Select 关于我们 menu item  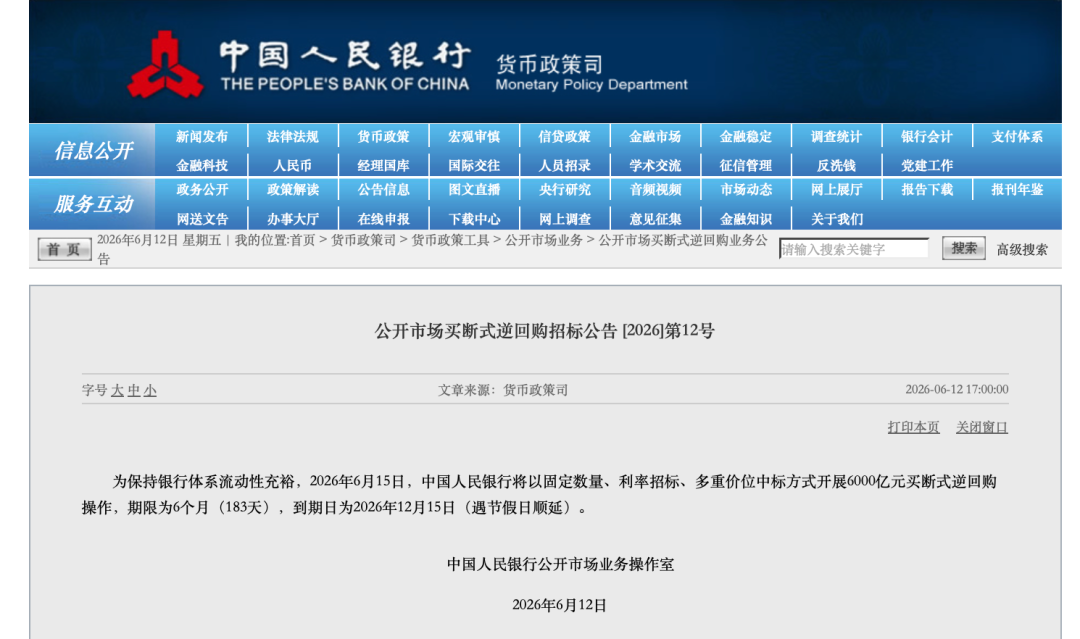[x=836, y=220]
